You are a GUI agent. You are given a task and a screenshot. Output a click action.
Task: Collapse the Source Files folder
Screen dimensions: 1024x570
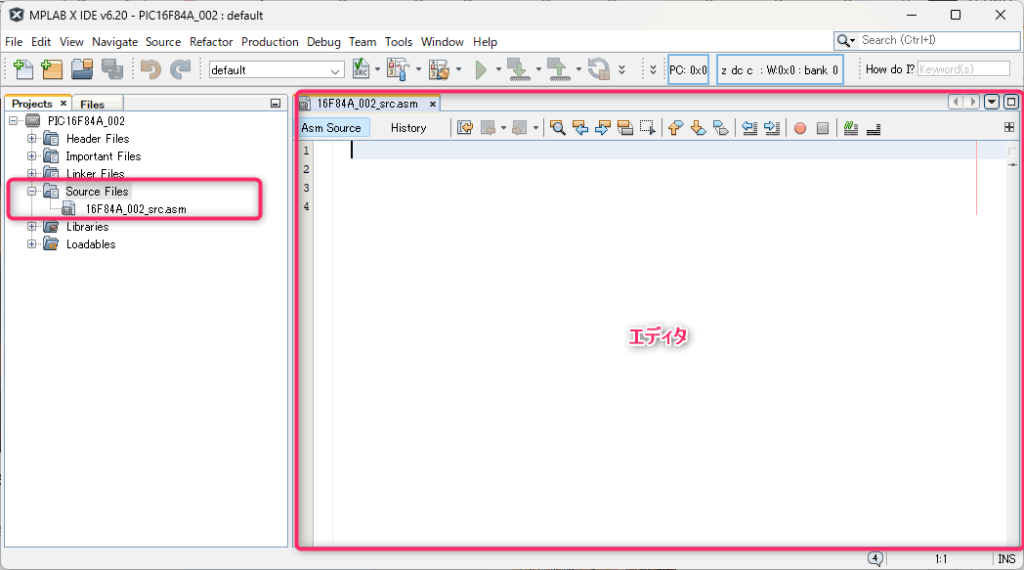pos(31,191)
